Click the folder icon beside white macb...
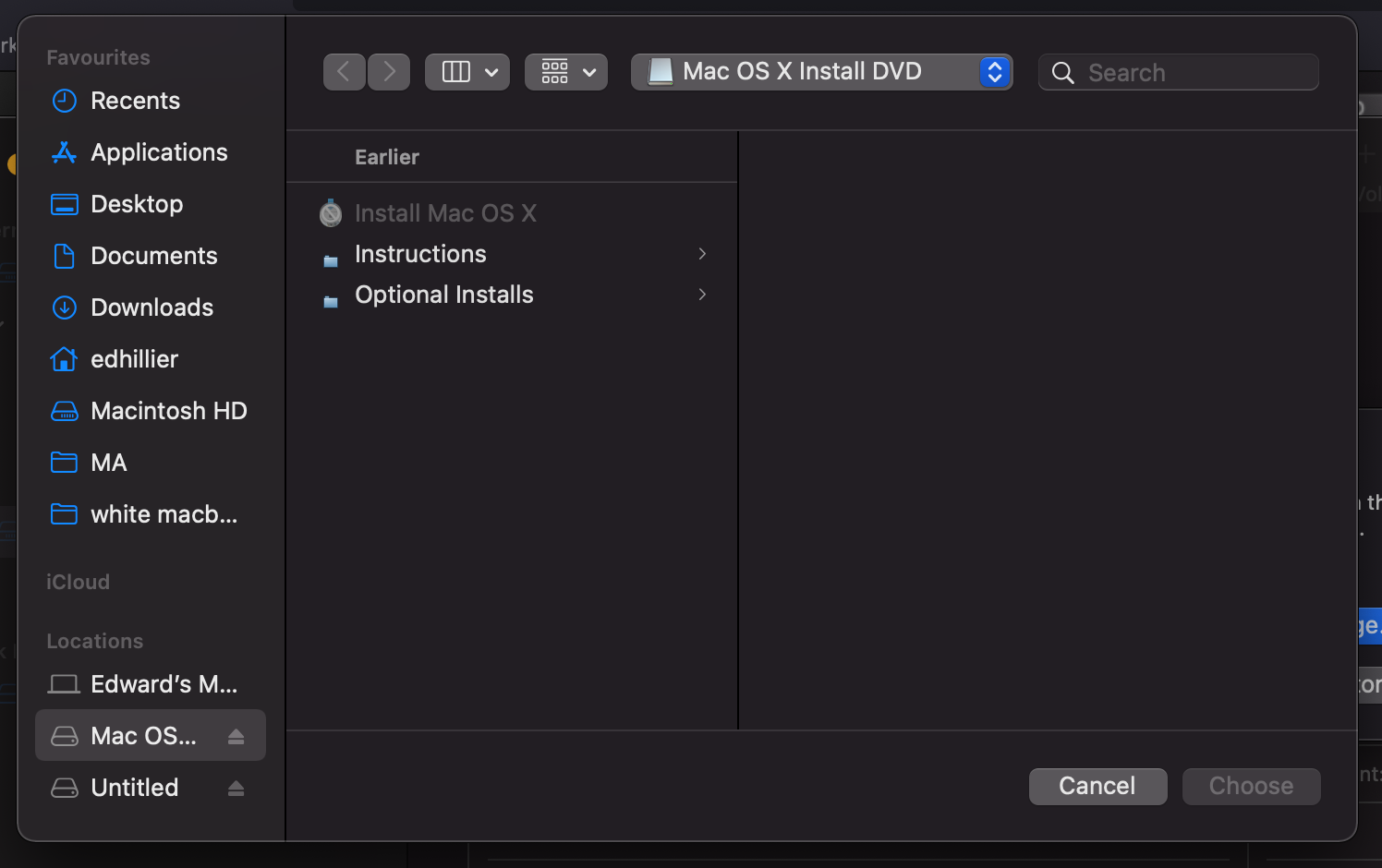 coord(64,514)
